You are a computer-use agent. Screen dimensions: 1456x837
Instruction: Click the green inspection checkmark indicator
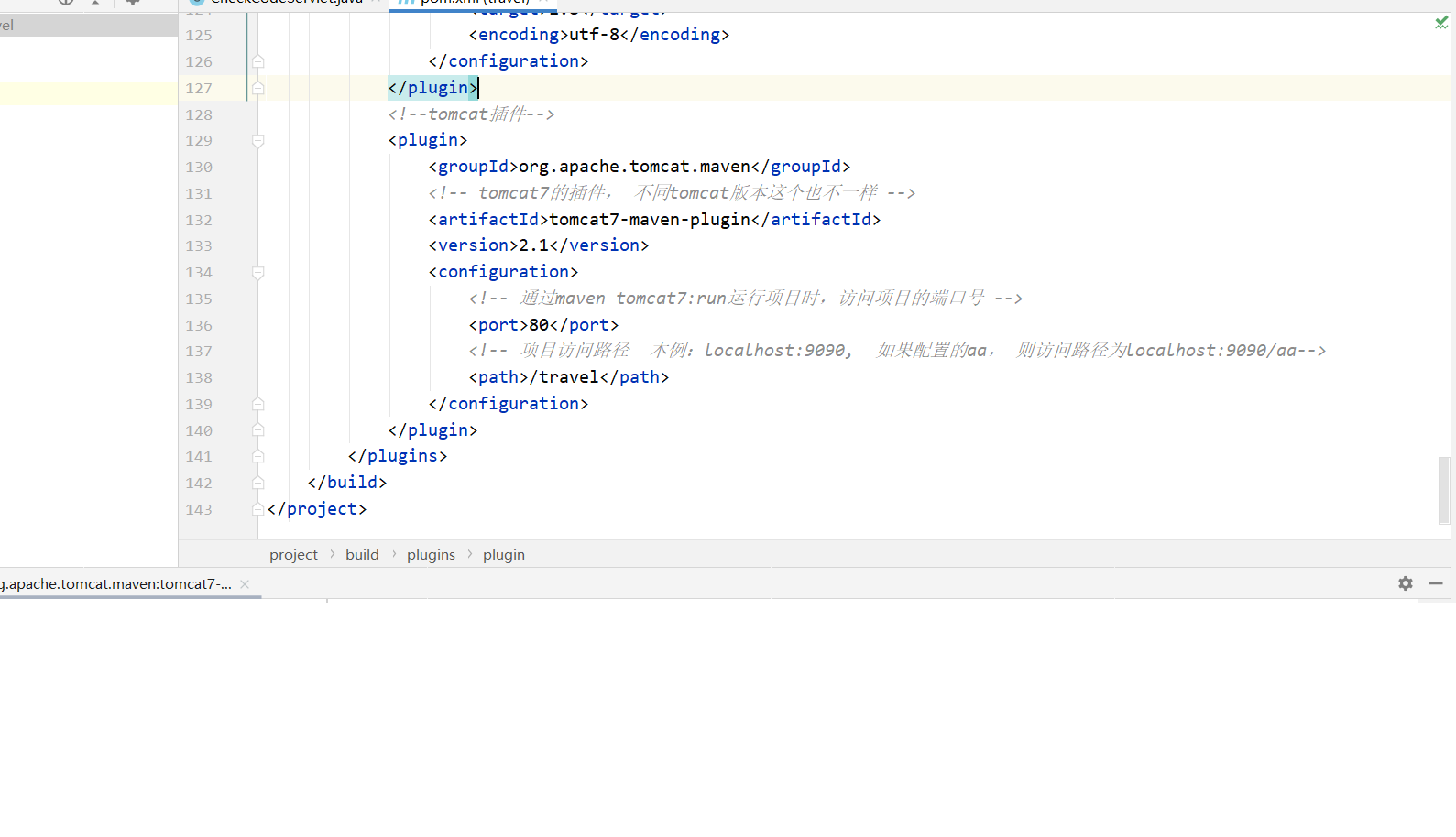coord(1441,22)
